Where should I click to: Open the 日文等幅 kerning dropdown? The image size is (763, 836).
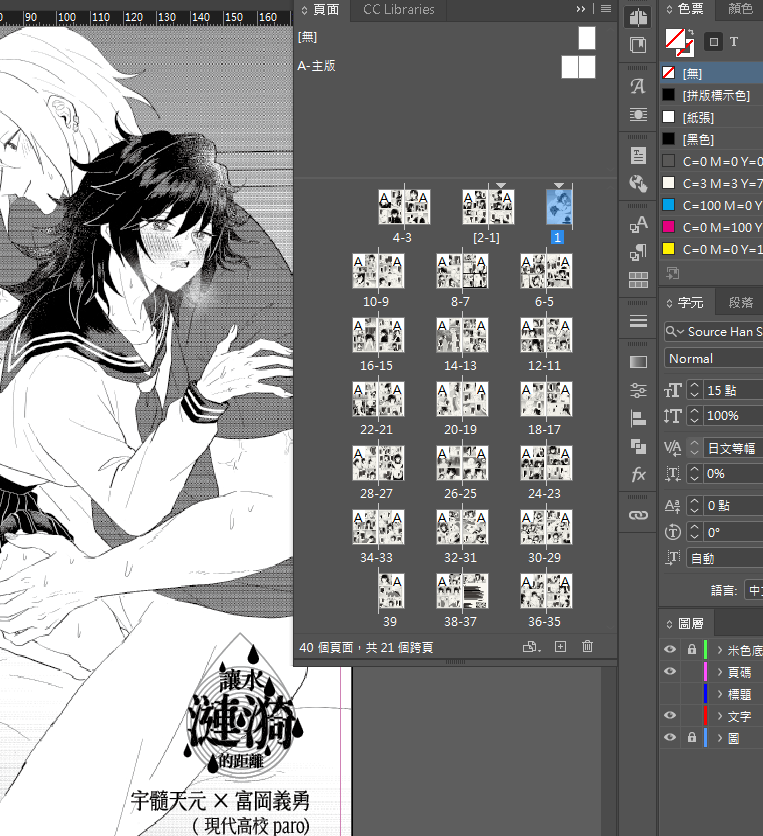[x=733, y=448]
